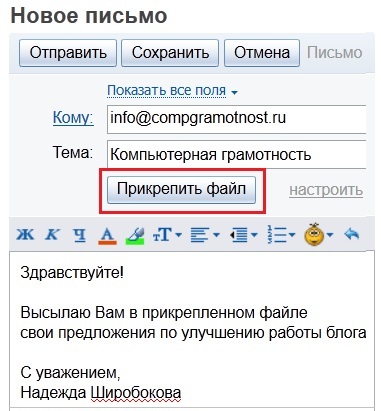Open the smiley emoticon picker
The width and height of the screenshot is (381, 411).
tap(314, 234)
